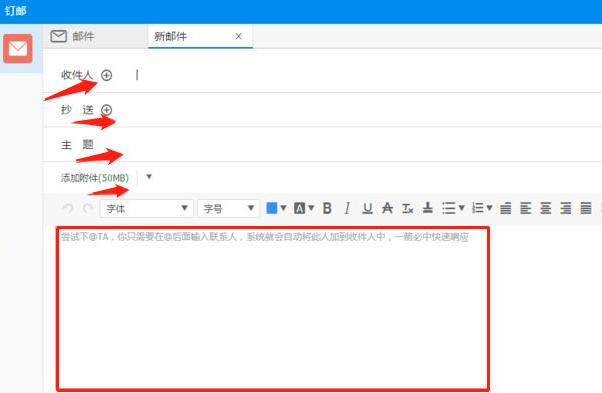Apply a numbered list
Screen dimensions: 602x393
[478, 208]
